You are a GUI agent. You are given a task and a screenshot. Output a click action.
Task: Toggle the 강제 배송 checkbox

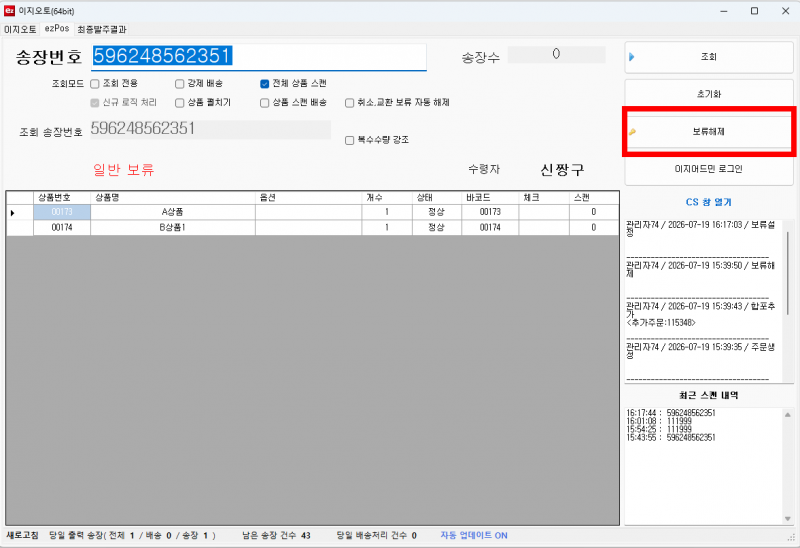pos(180,84)
